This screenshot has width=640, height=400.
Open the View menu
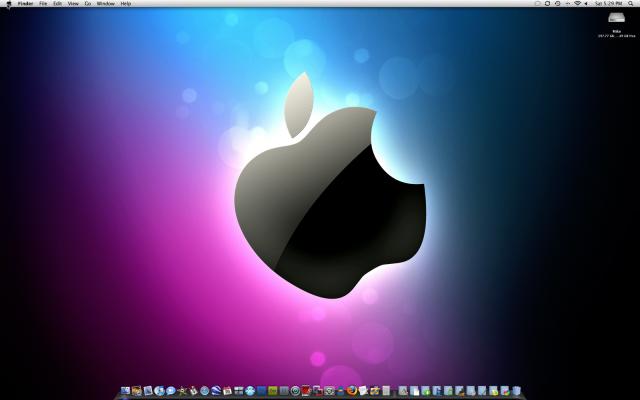pyautogui.click(x=73, y=4)
